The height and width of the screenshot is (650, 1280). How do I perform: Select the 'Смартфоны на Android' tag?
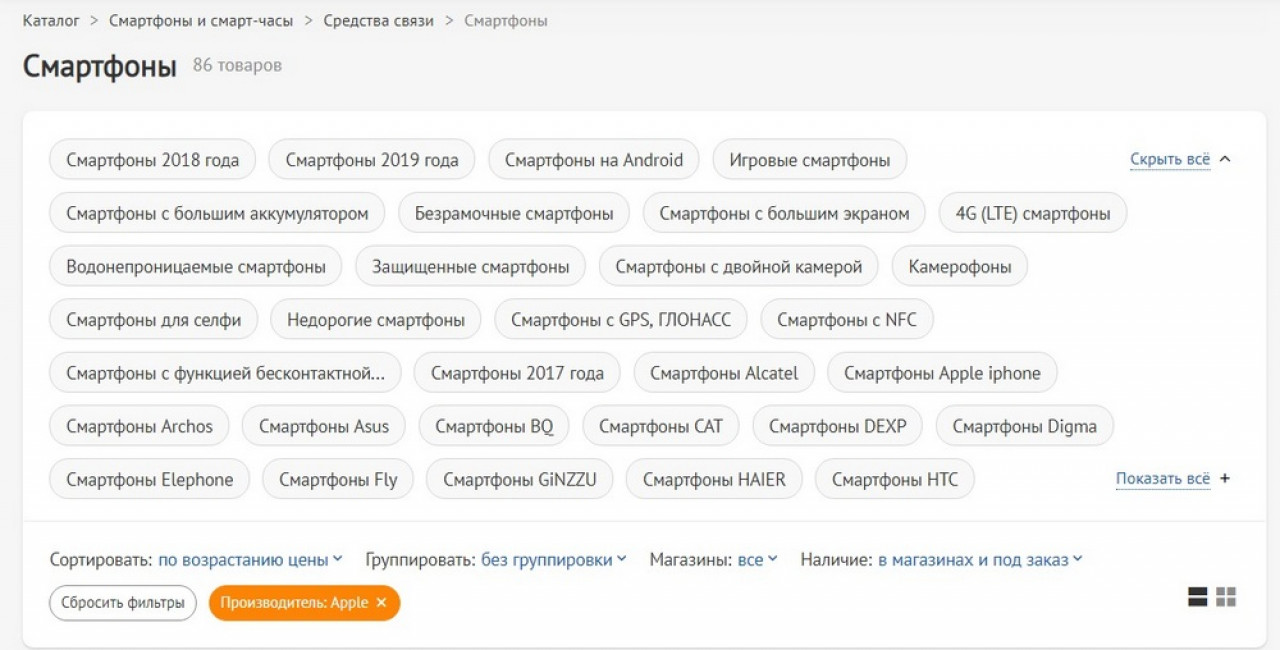click(x=593, y=160)
